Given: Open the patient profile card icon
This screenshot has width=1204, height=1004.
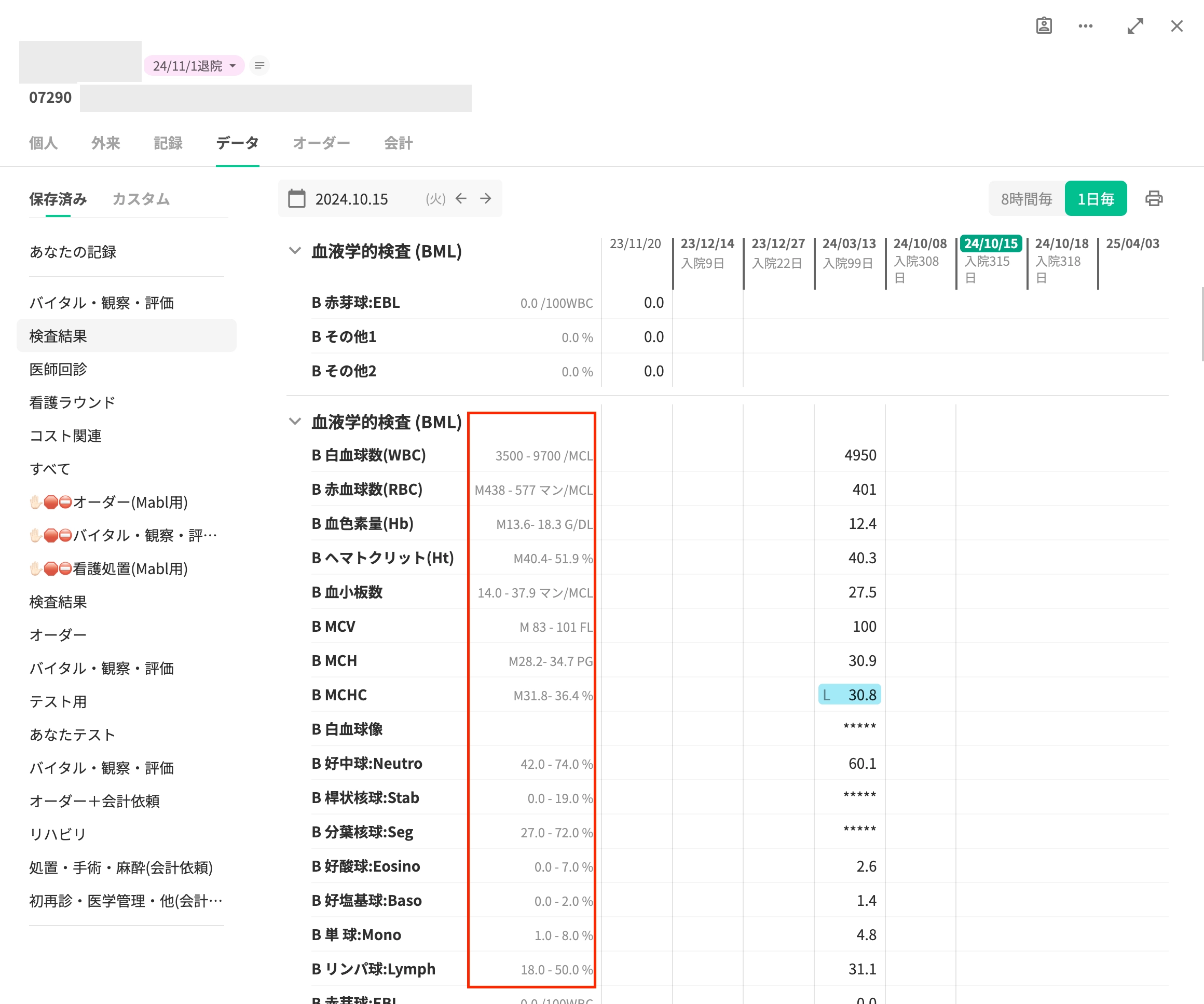Looking at the screenshot, I should click(x=1044, y=26).
